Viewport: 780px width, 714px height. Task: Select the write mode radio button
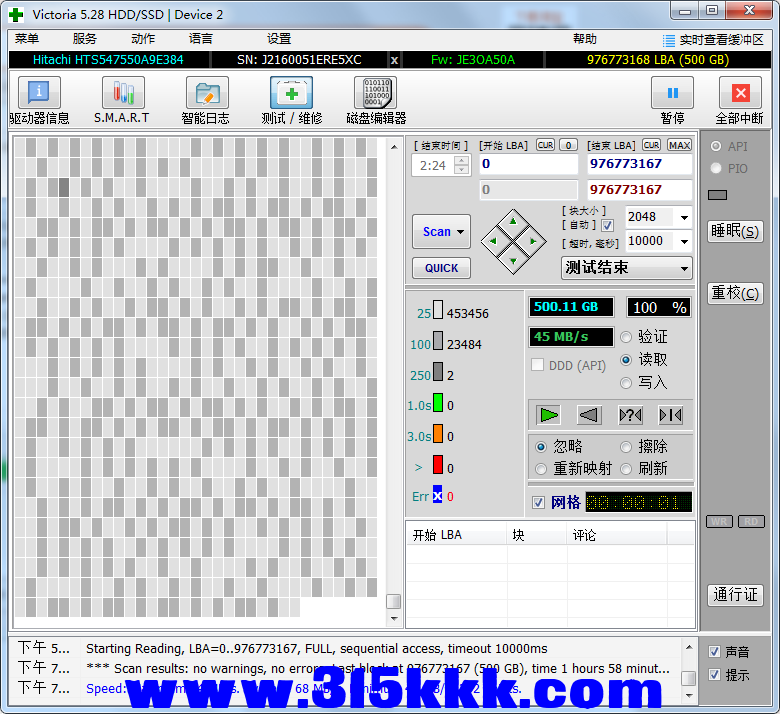pos(627,382)
